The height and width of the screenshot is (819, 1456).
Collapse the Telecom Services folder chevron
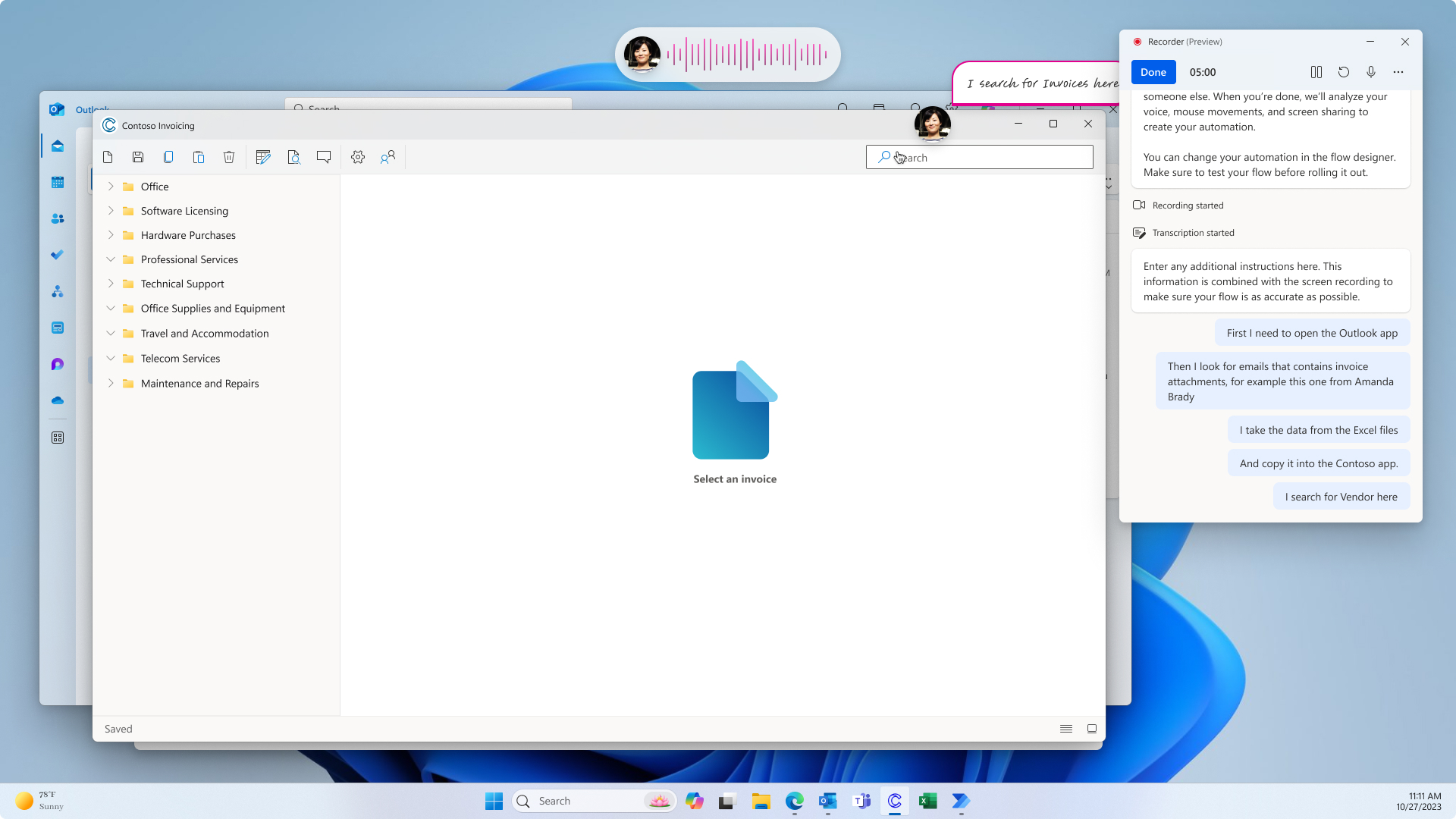pos(111,358)
